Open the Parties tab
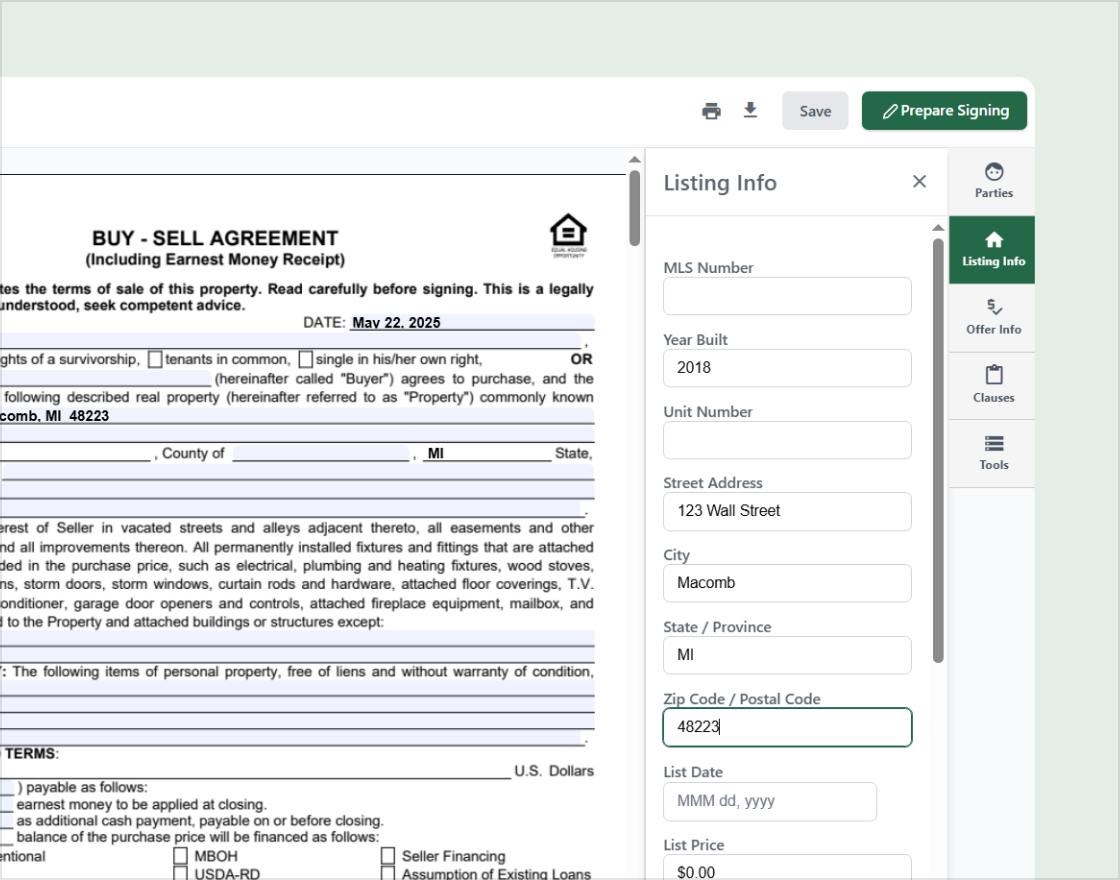1120x880 pixels. [993, 181]
